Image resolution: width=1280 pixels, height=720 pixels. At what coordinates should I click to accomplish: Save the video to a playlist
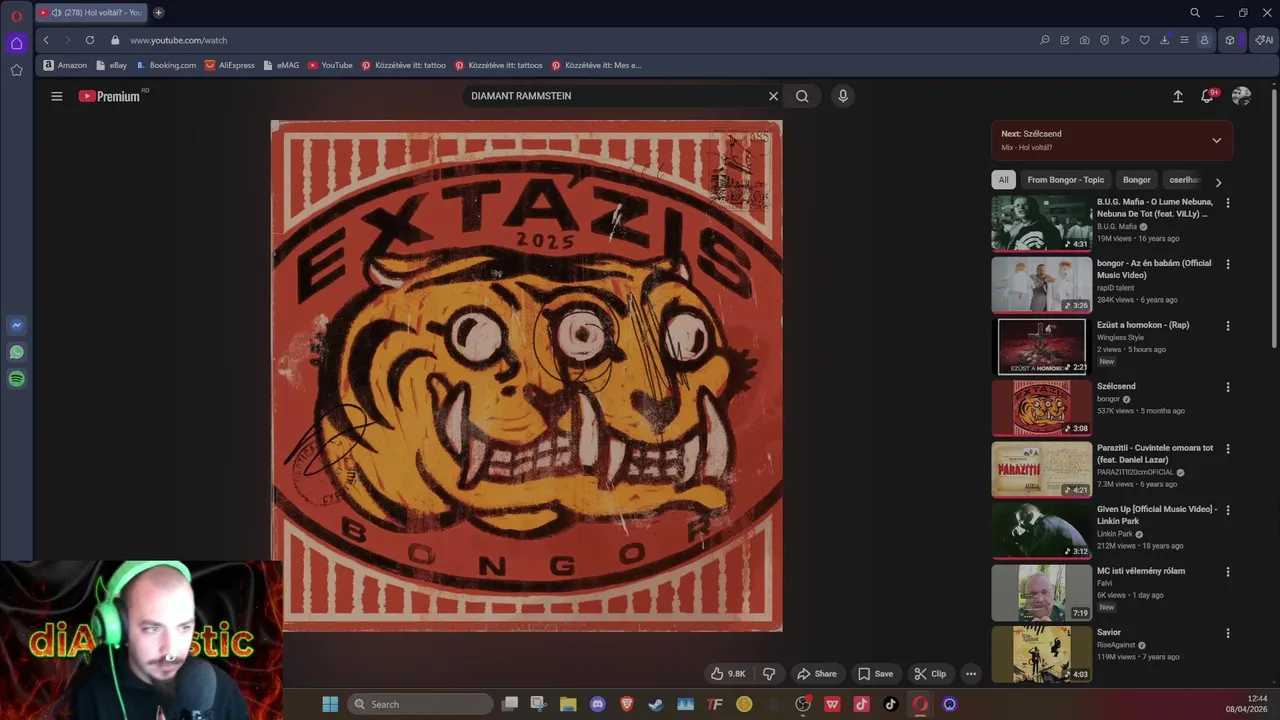[875, 674]
